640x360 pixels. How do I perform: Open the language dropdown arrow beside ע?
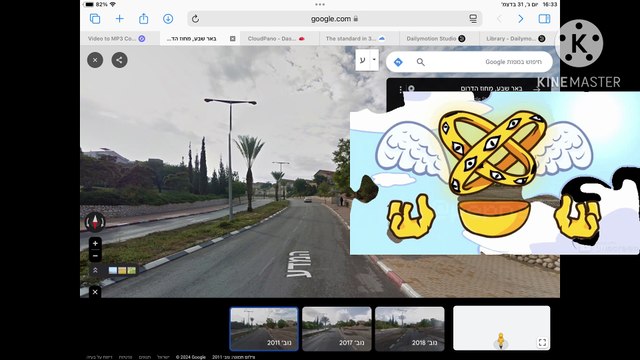374,60
